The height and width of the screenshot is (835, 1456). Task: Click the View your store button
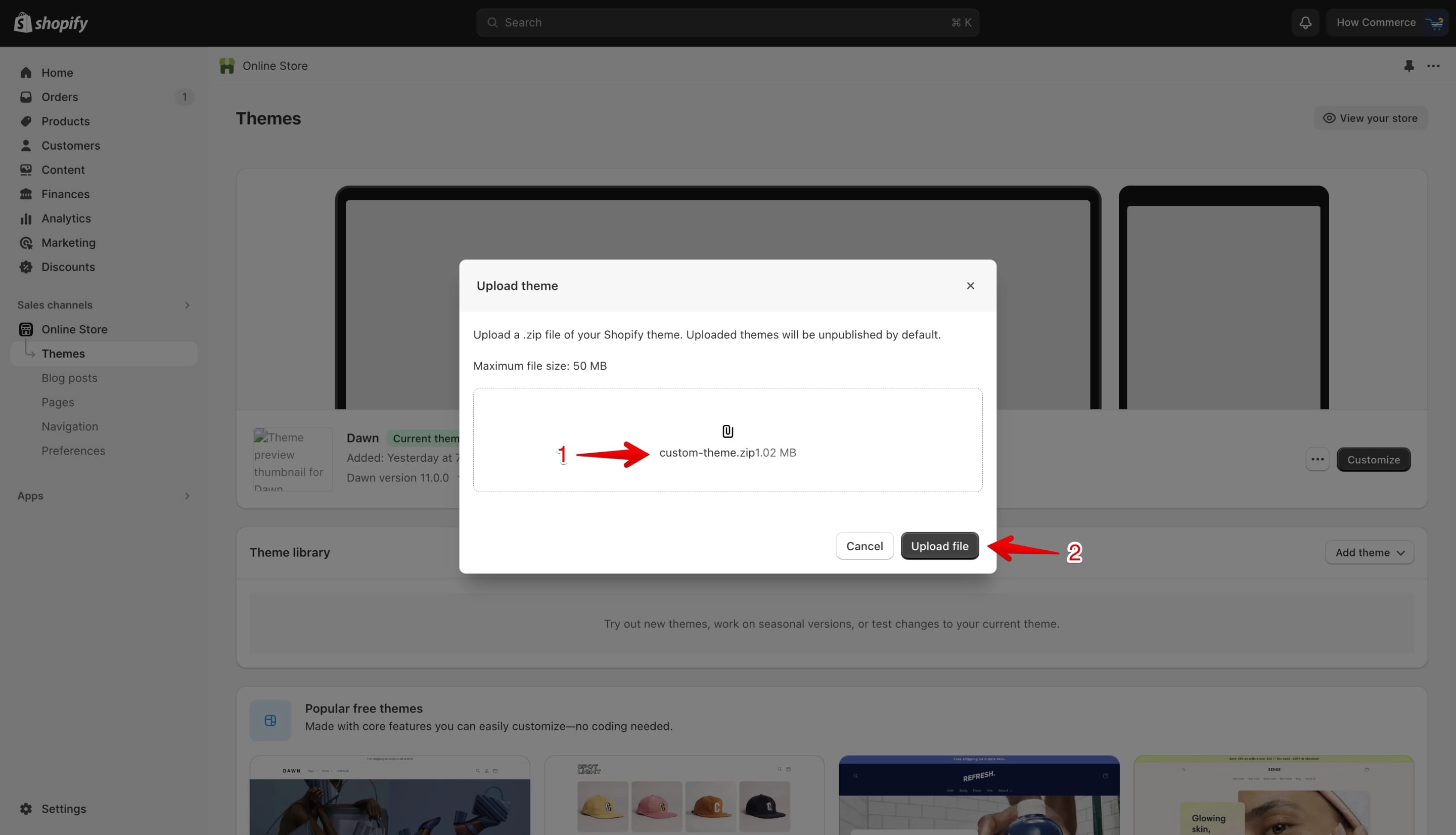pyautogui.click(x=1371, y=118)
